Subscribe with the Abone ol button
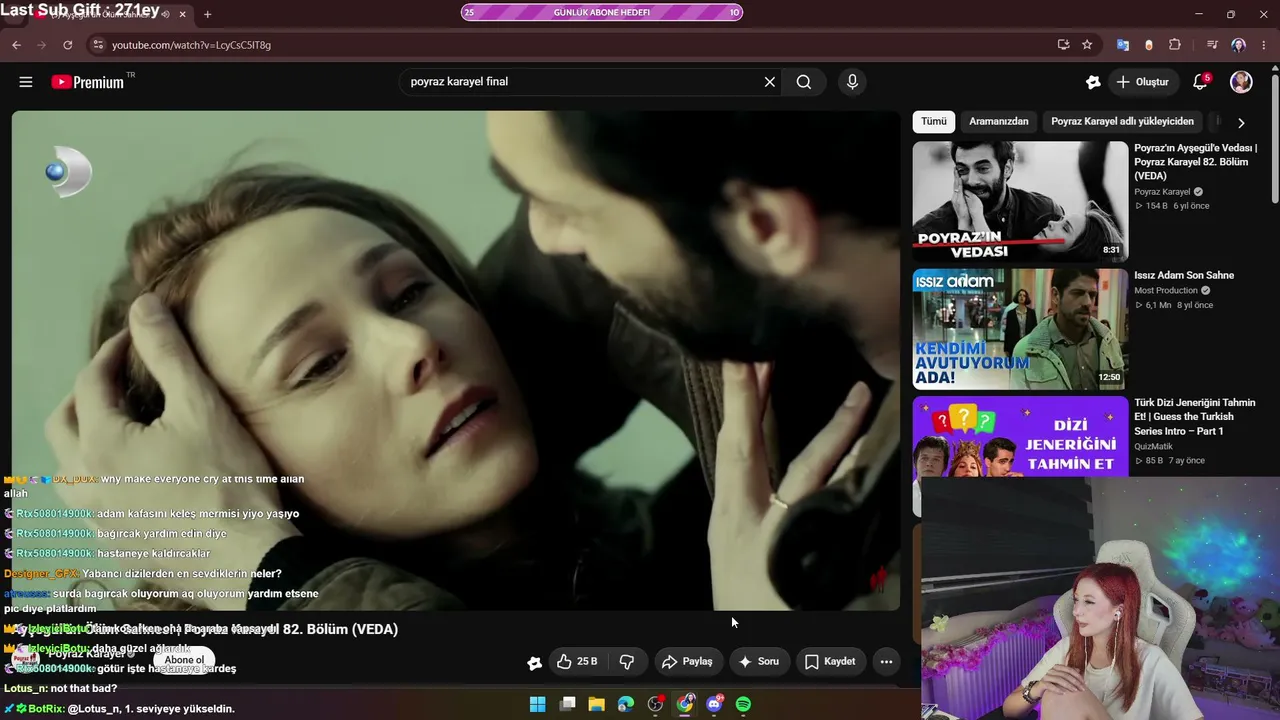 tap(184, 660)
